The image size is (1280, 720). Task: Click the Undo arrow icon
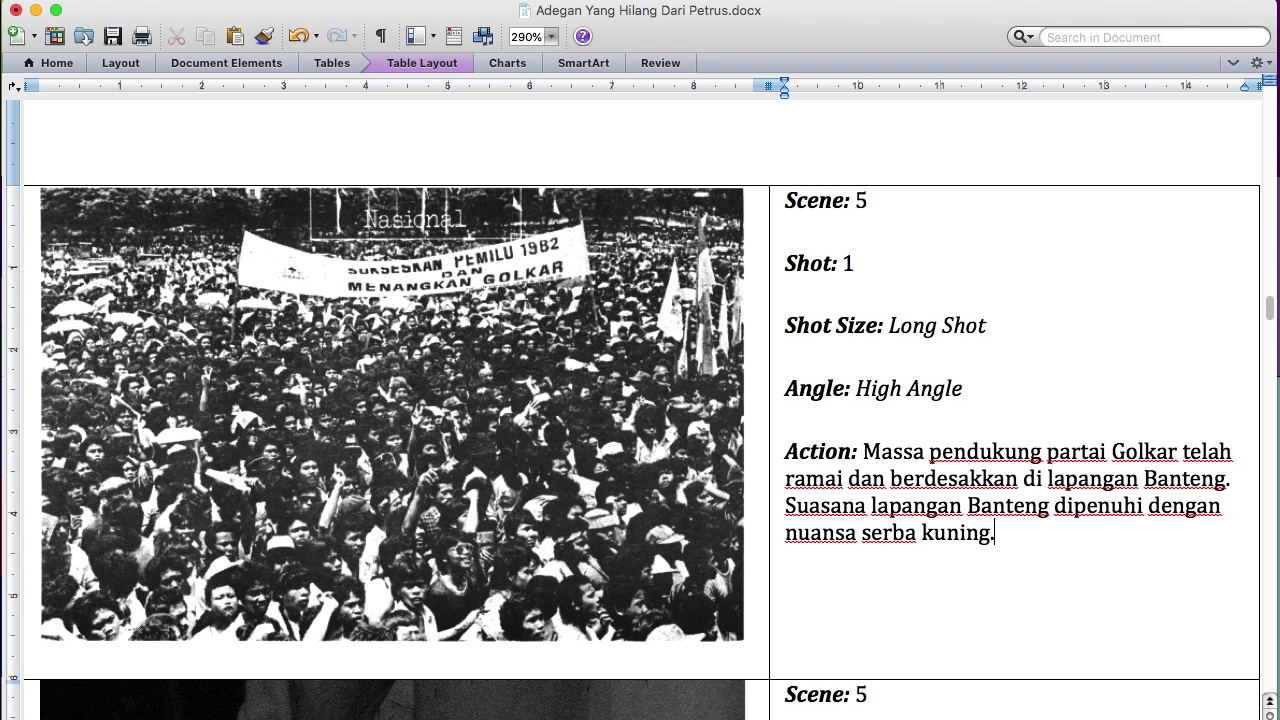tap(298, 37)
